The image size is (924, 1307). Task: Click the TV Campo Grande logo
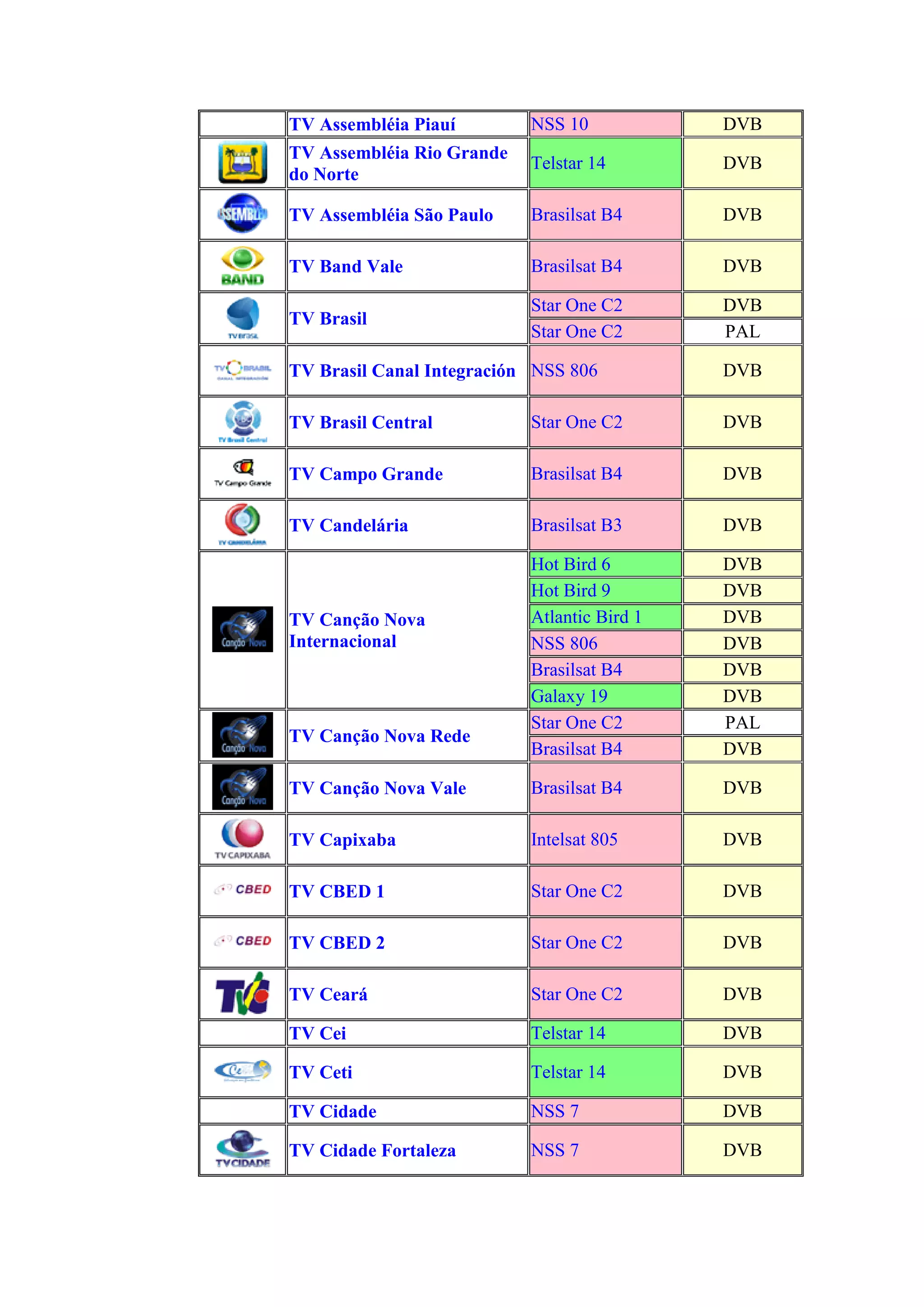(243, 473)
